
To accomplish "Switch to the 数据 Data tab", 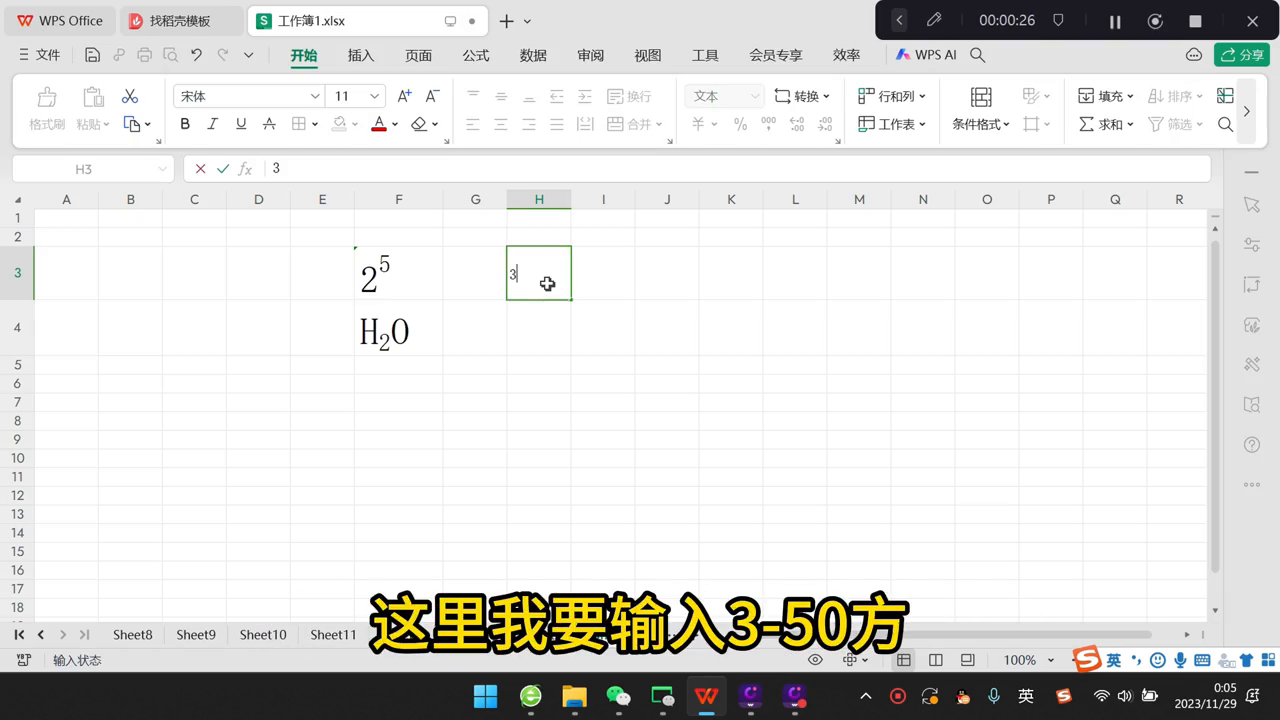I will coord(533,55).
